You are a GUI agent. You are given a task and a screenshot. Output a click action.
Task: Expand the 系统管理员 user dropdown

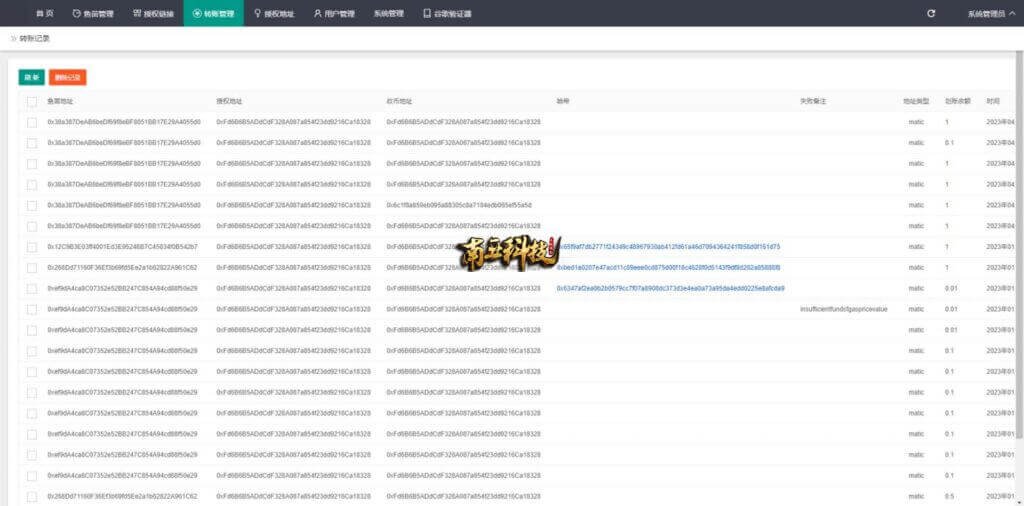tap(991, 14)
